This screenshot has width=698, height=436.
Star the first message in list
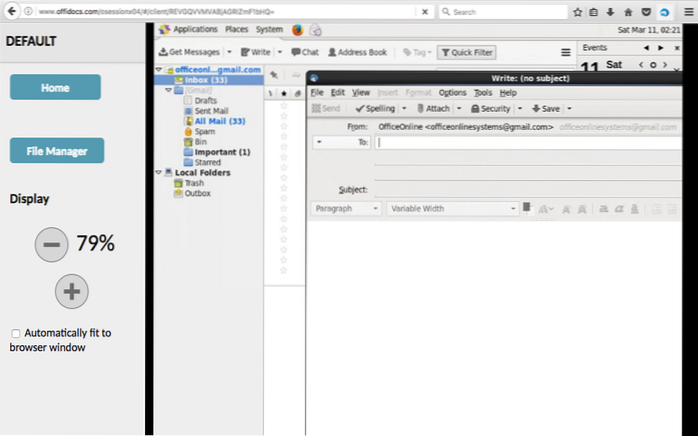(283, 103)
